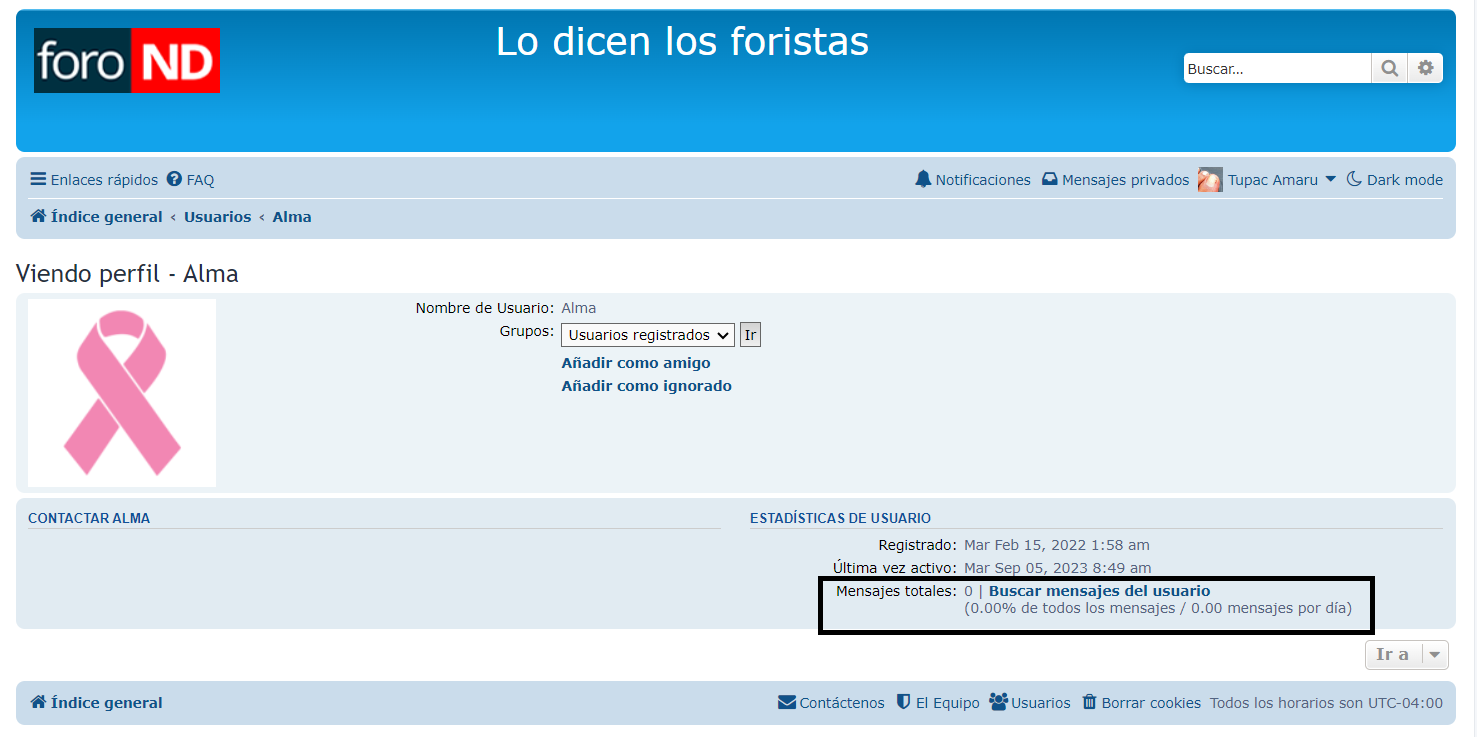Click the magnifier search button

1390,68
